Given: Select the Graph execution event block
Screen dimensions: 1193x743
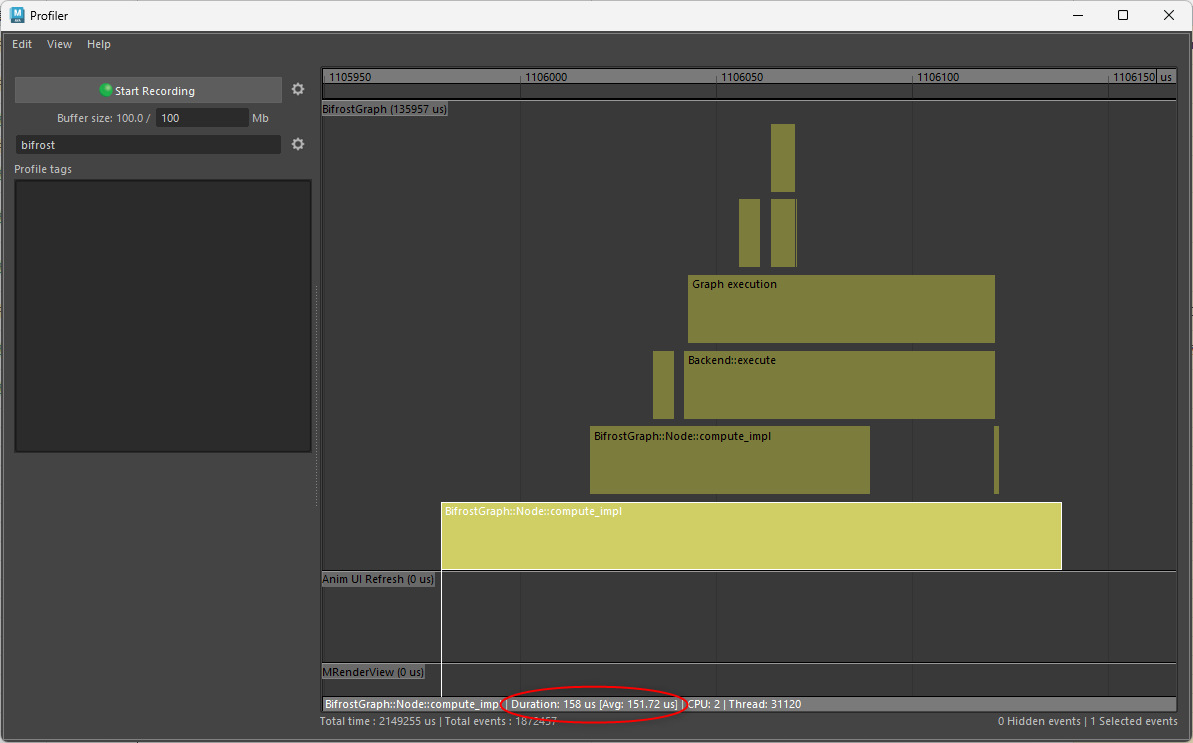Looking at the screenshot, I should (x=841, y=309).
